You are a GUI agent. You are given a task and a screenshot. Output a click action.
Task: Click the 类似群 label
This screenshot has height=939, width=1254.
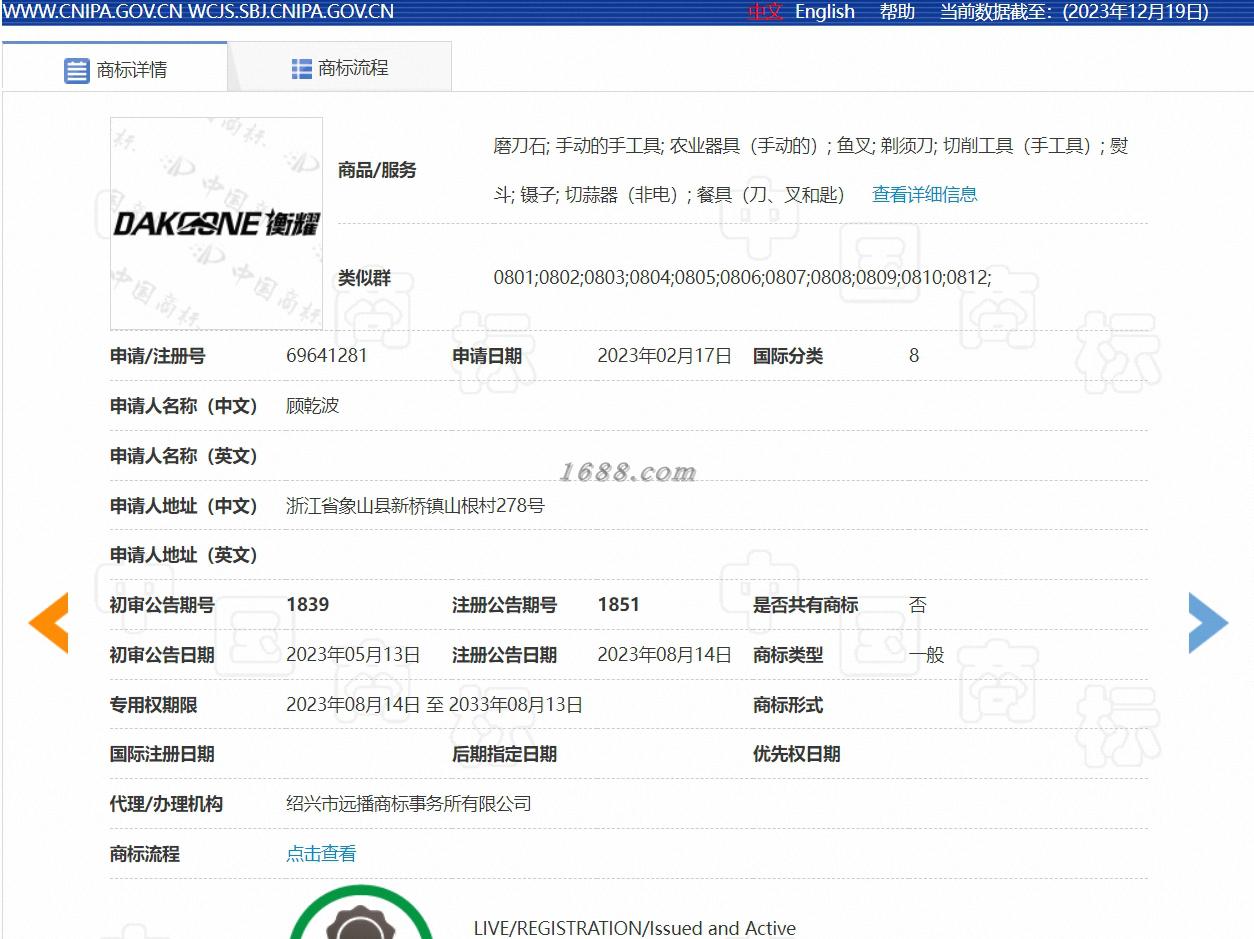pyautogui.click(x=364, y=278)
